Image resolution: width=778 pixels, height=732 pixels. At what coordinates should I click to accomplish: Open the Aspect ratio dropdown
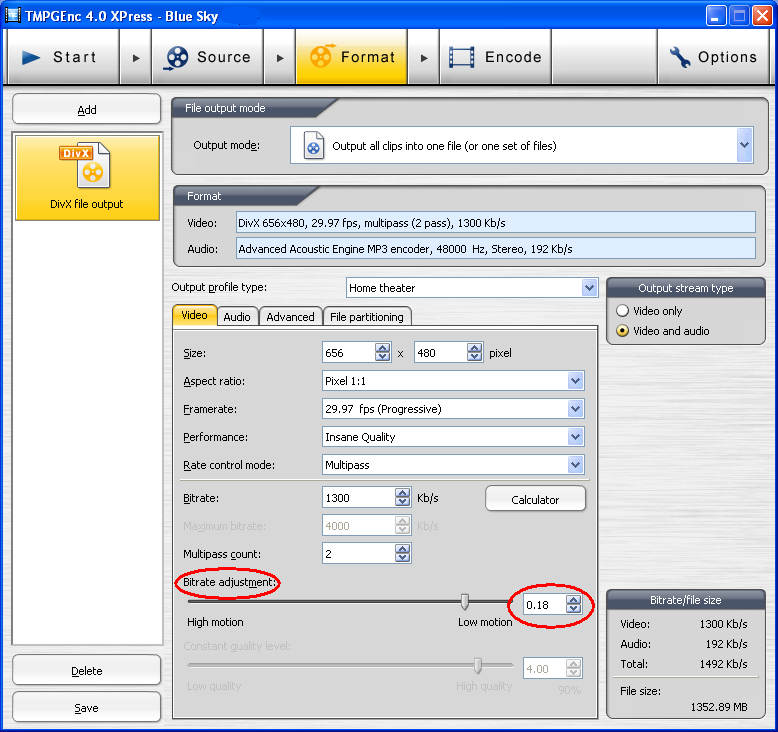[575, 381]
